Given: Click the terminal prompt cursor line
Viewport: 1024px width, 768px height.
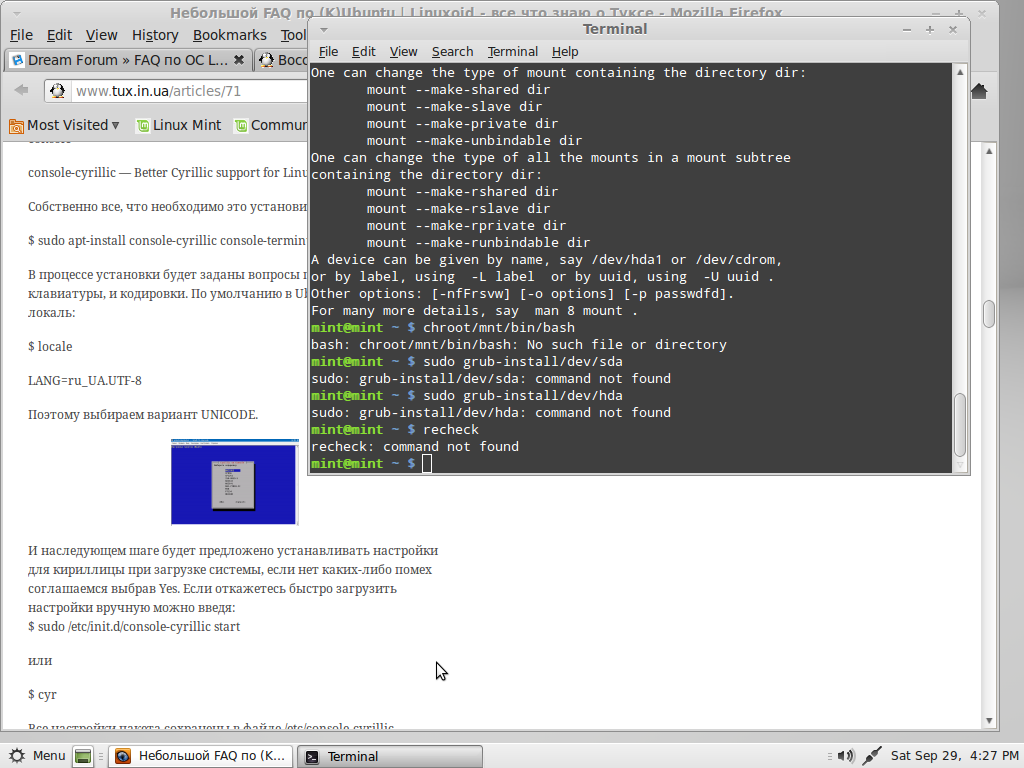Looking at the screenshot, I should click(x=426, y=464).
